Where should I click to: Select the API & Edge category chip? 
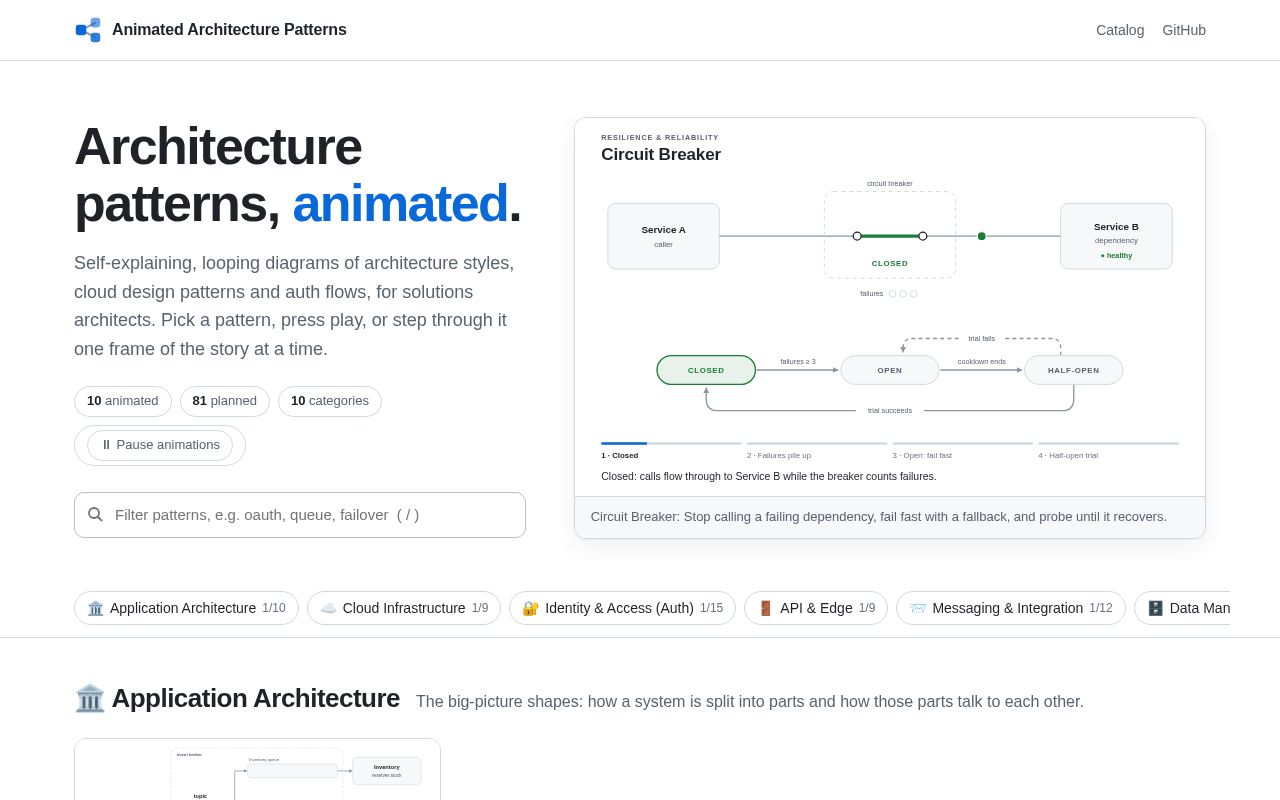click(816, 608)
